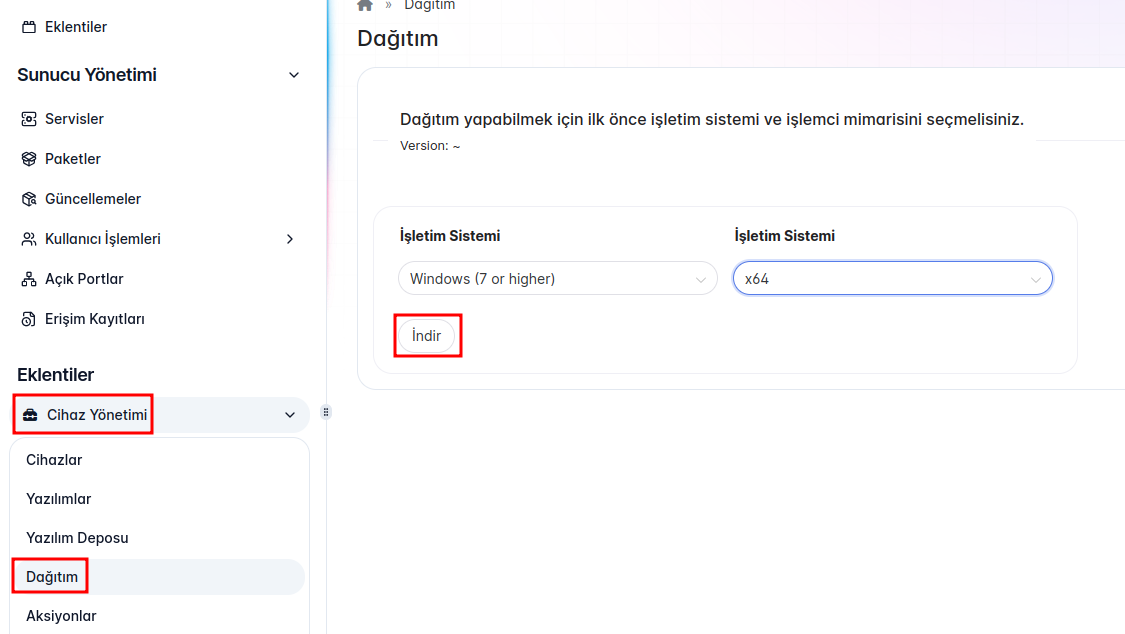Click the Eklentiler calendar icon

pos(28,27)
